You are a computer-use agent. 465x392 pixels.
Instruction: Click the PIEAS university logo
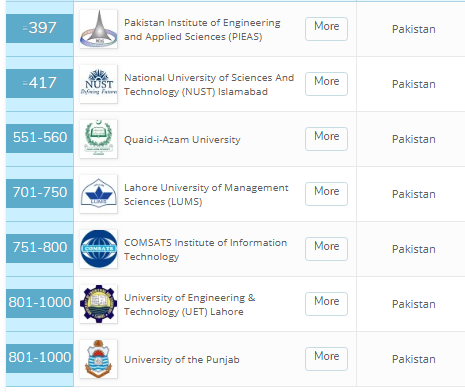99,29
